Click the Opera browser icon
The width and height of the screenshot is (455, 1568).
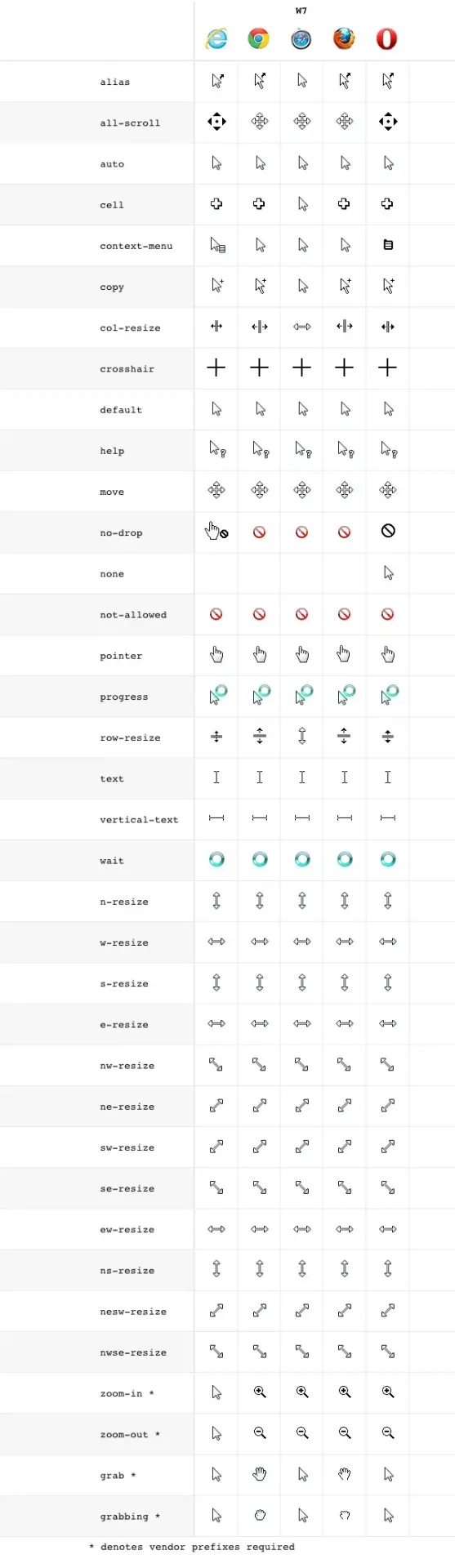click(x=387, y=38)
